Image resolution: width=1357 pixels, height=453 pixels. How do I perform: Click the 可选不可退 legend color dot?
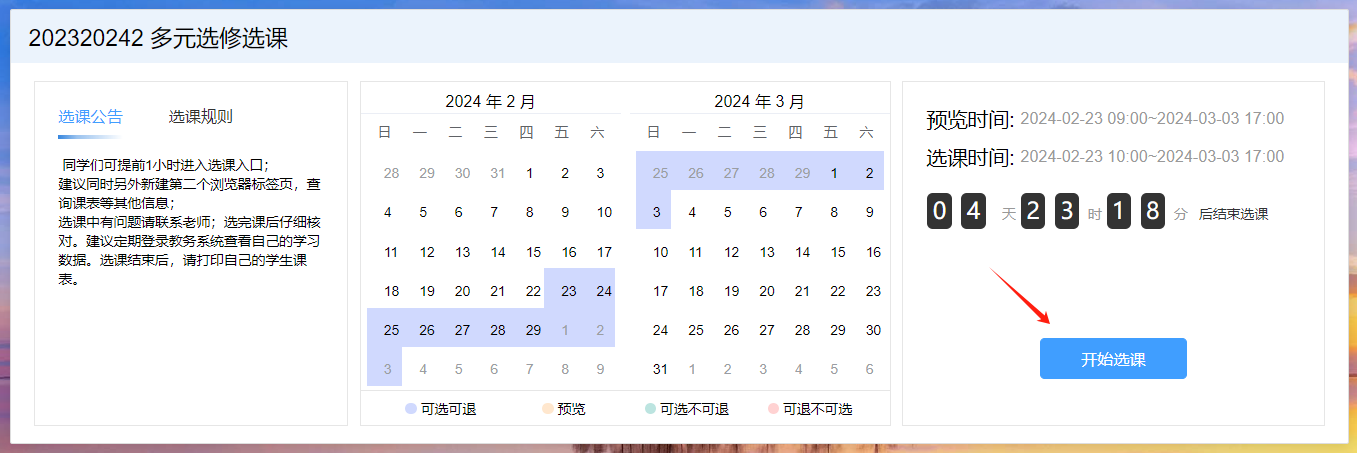tap(651, 409)
